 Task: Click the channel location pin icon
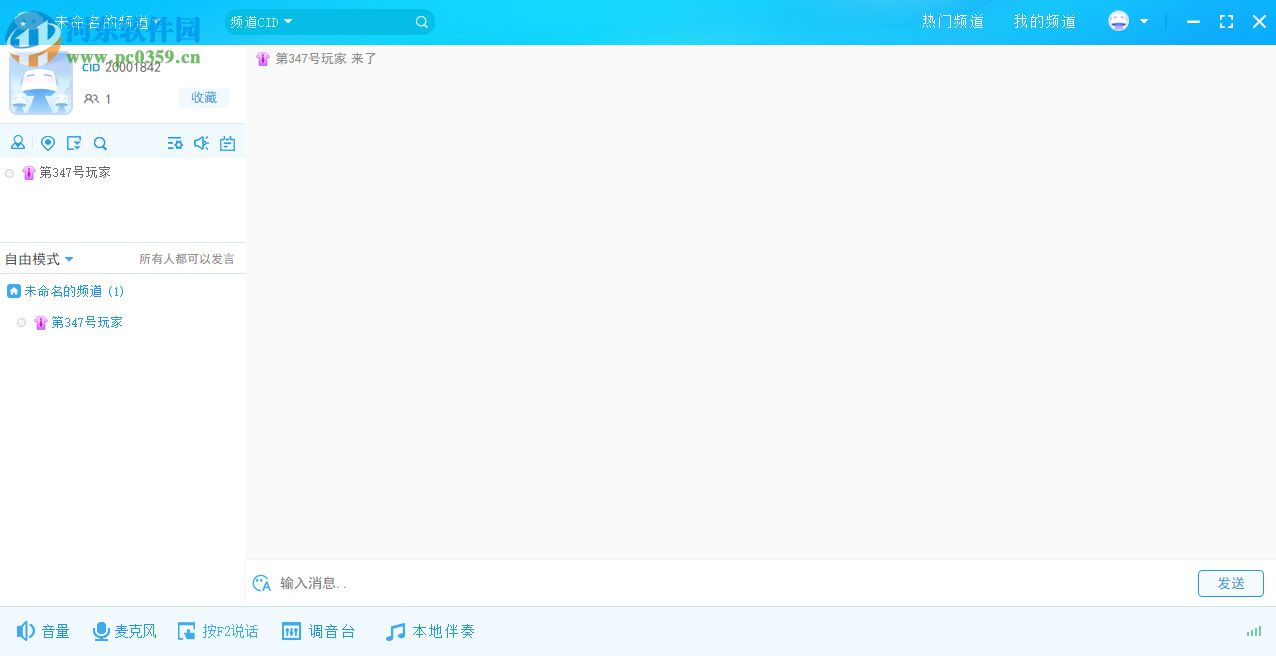[47, 142]
